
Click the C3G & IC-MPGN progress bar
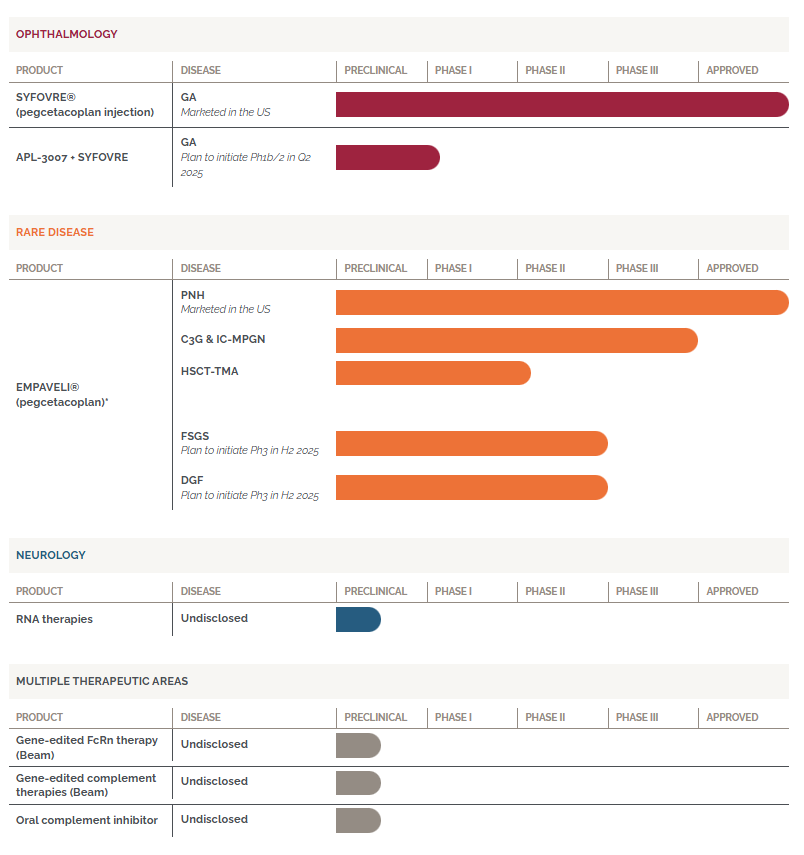point(517,341)
